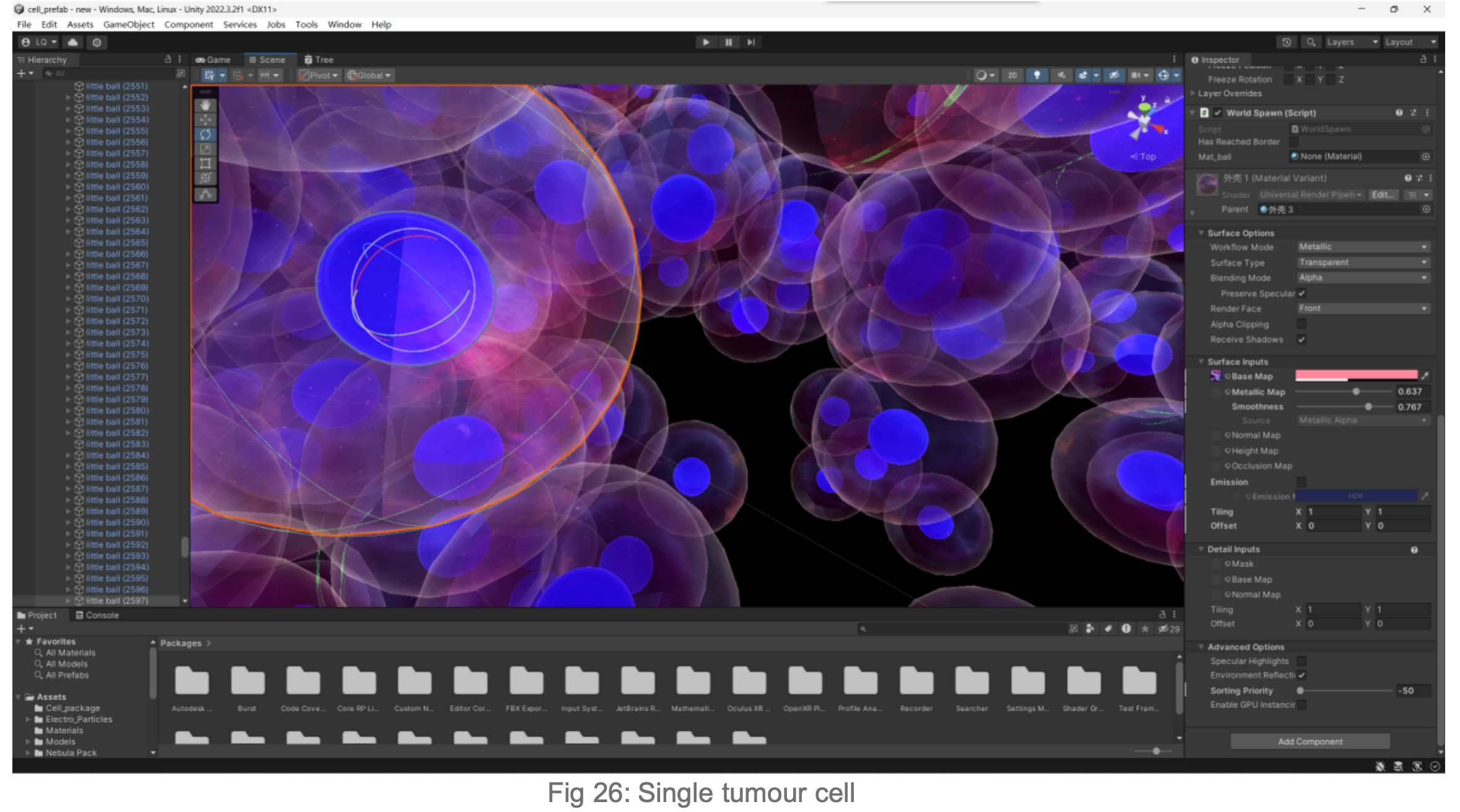Select the Hand tool in scene toolbar

(x=205, y=105)
